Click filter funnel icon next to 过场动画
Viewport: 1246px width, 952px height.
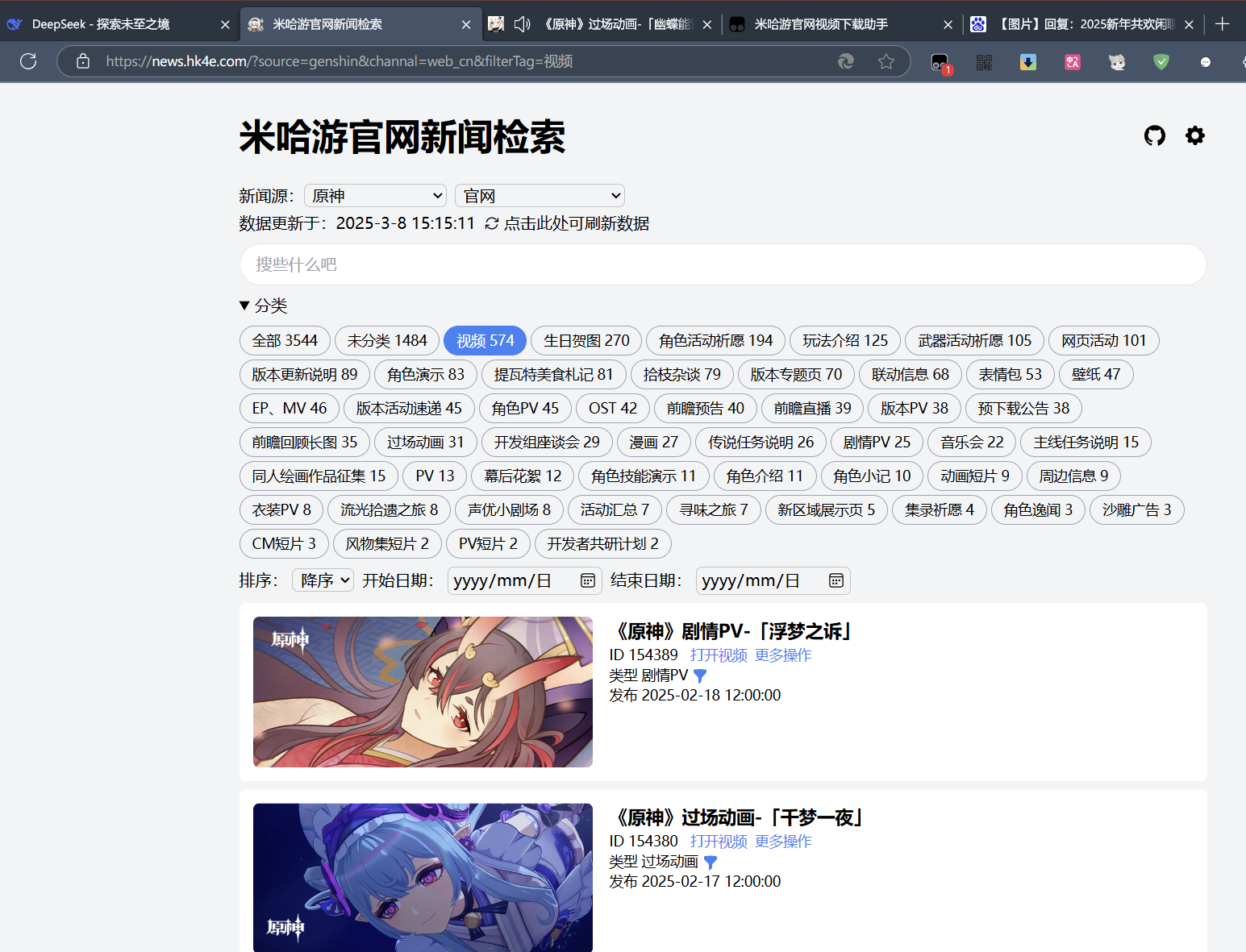(711, 862)
